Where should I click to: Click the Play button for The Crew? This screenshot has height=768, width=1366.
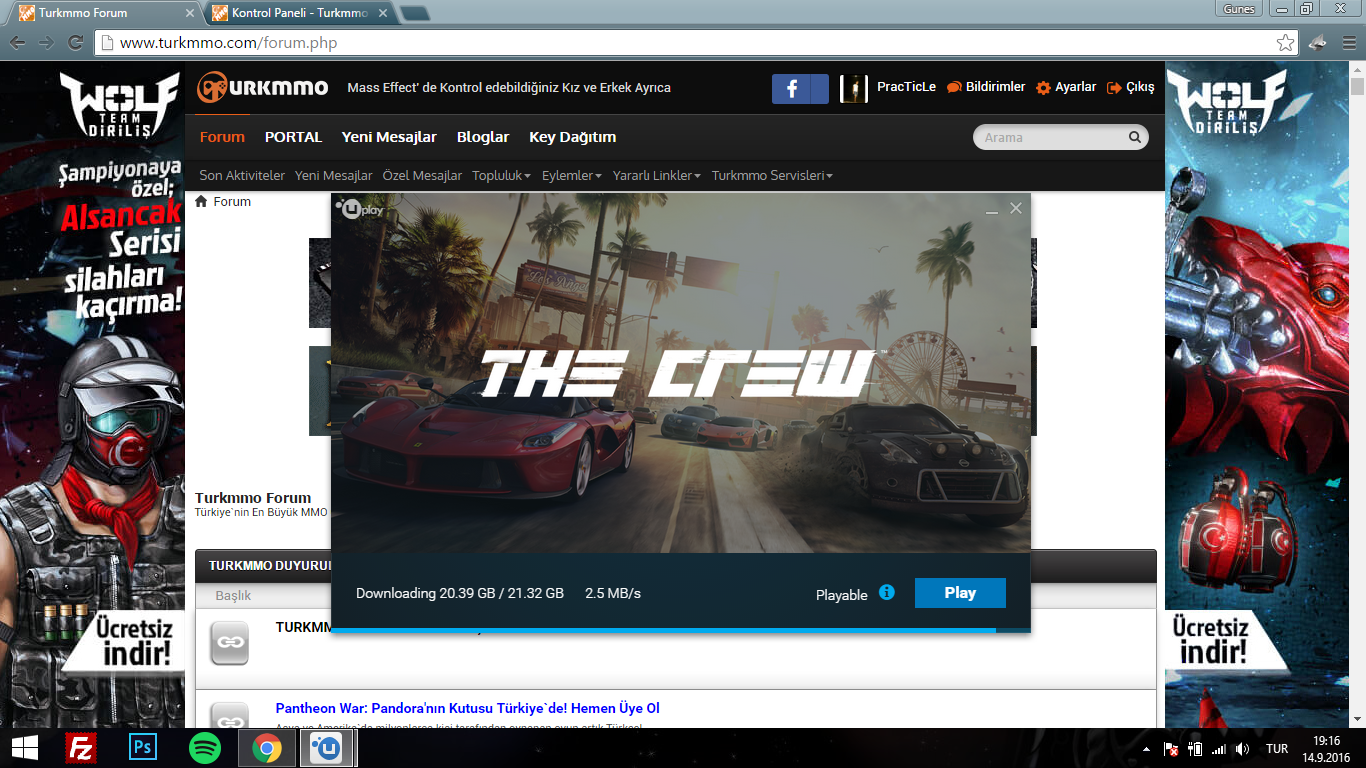pos(960,593)
